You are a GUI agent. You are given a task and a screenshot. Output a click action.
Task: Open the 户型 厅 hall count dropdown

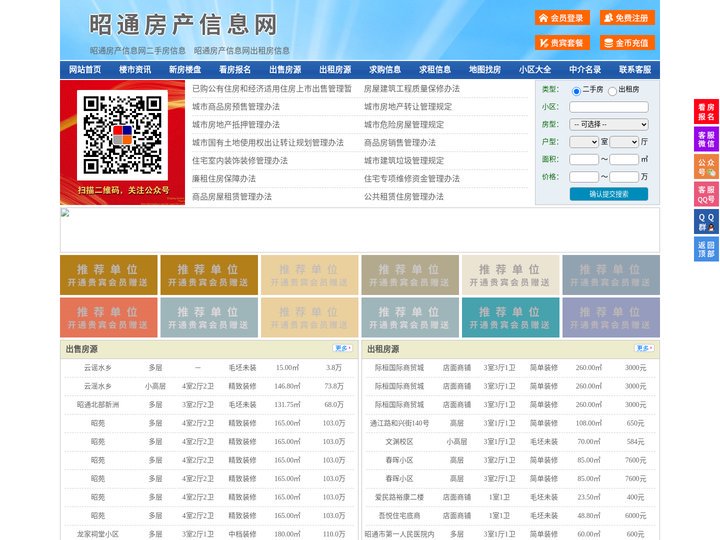tap(624, 142)
